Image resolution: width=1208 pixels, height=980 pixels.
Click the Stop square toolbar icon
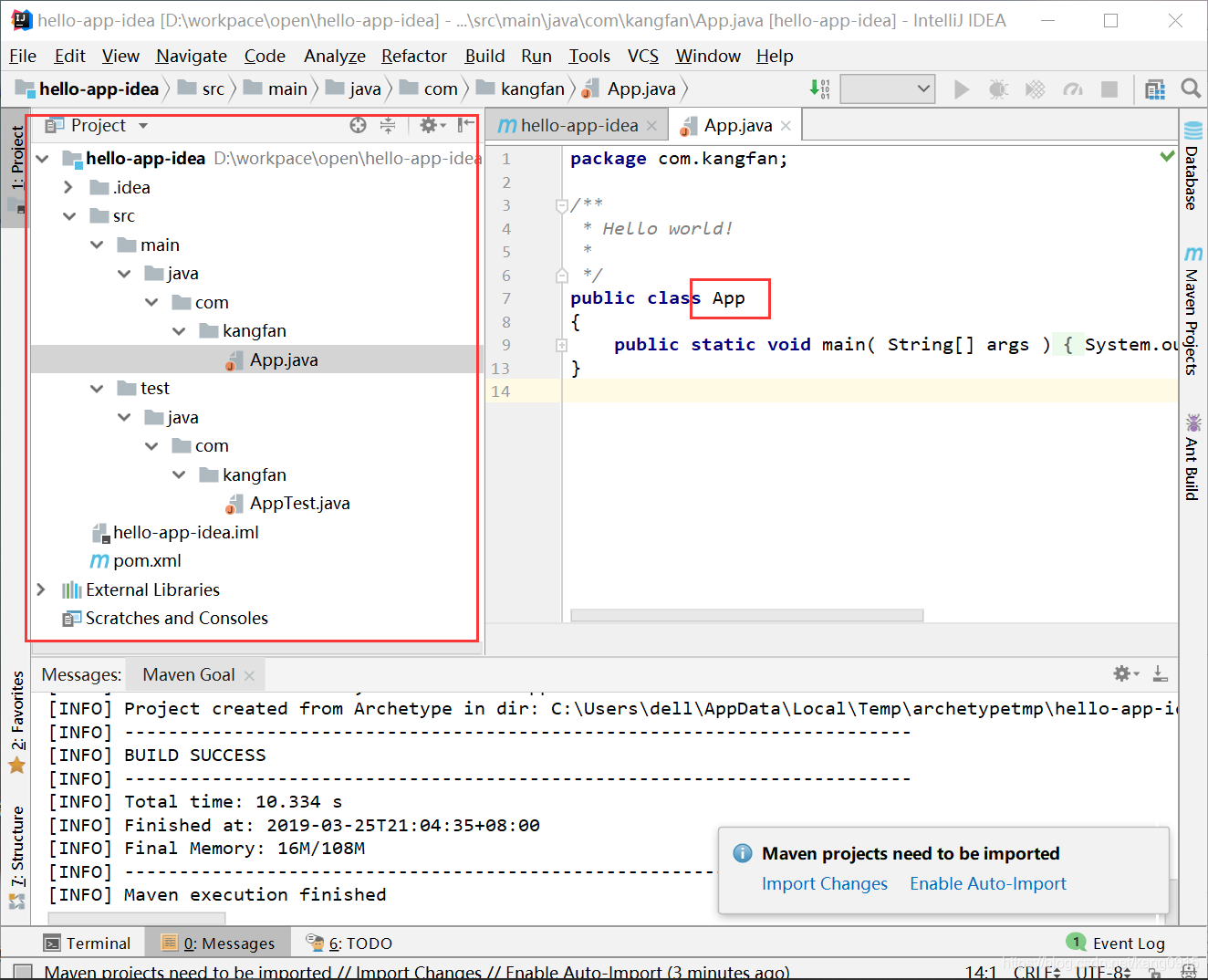click(1109, 89)
